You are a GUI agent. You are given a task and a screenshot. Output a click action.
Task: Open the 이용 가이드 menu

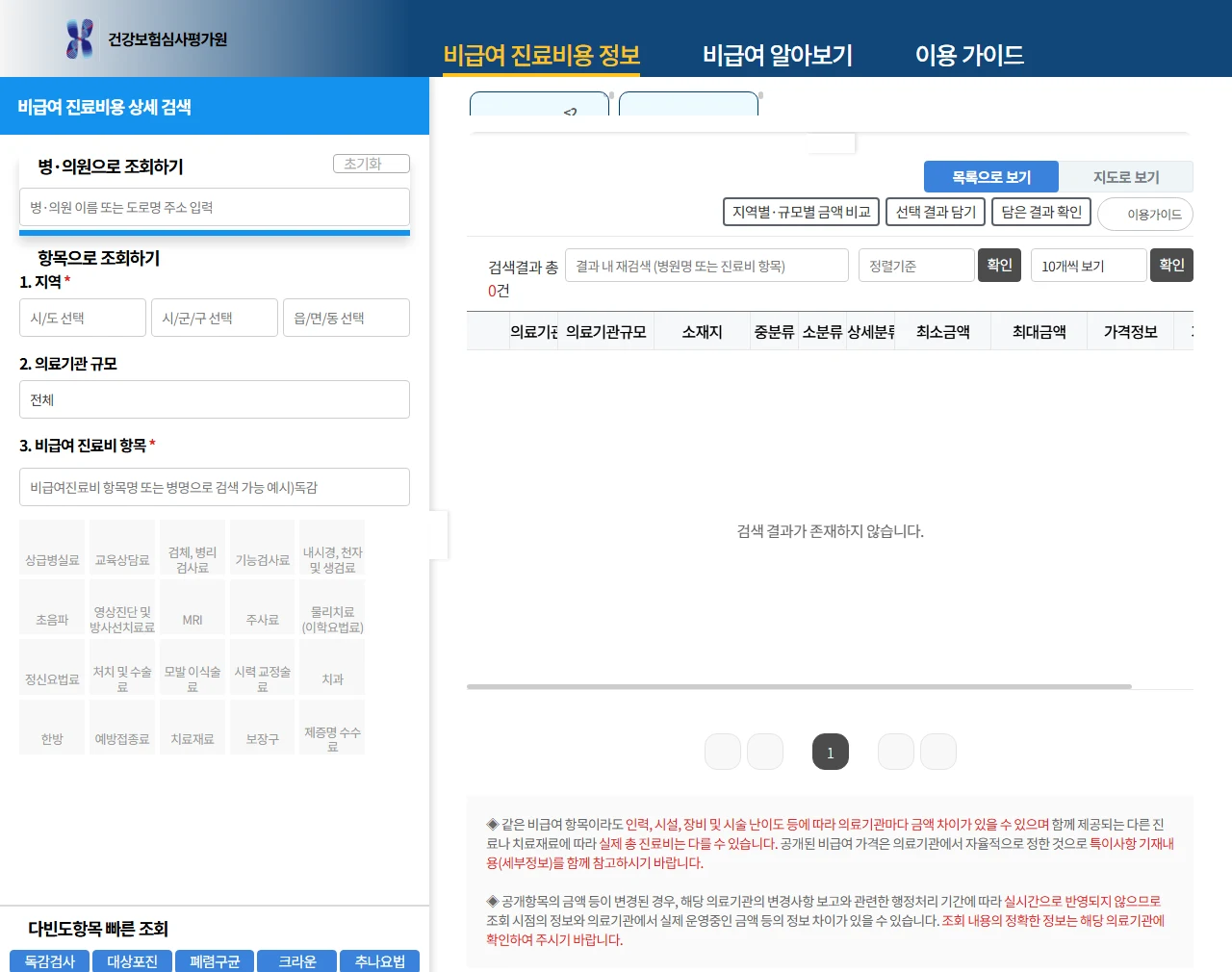[969, 56]
